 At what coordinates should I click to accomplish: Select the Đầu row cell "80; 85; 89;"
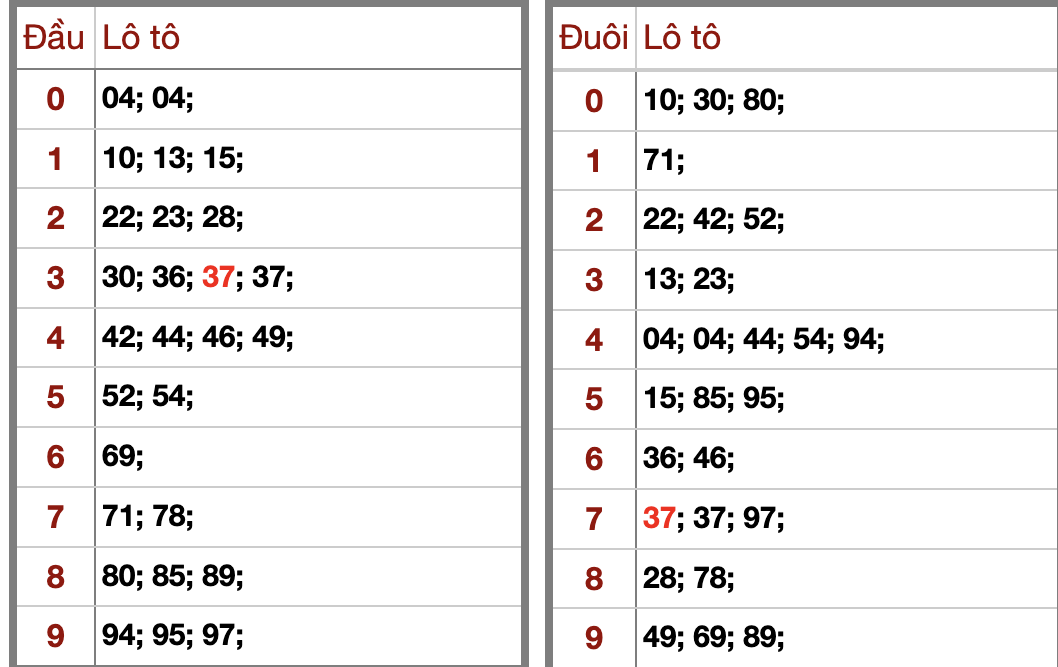173,577
